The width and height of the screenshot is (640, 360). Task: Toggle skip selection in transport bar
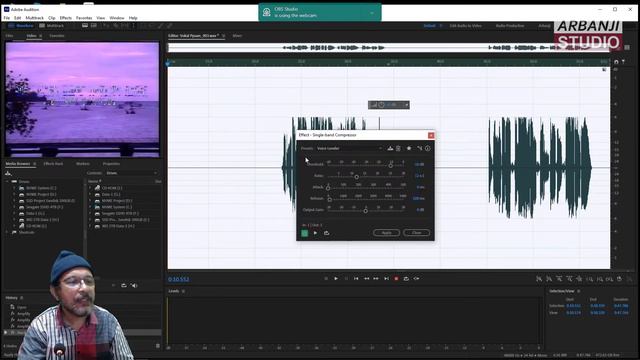coord(416,279)
